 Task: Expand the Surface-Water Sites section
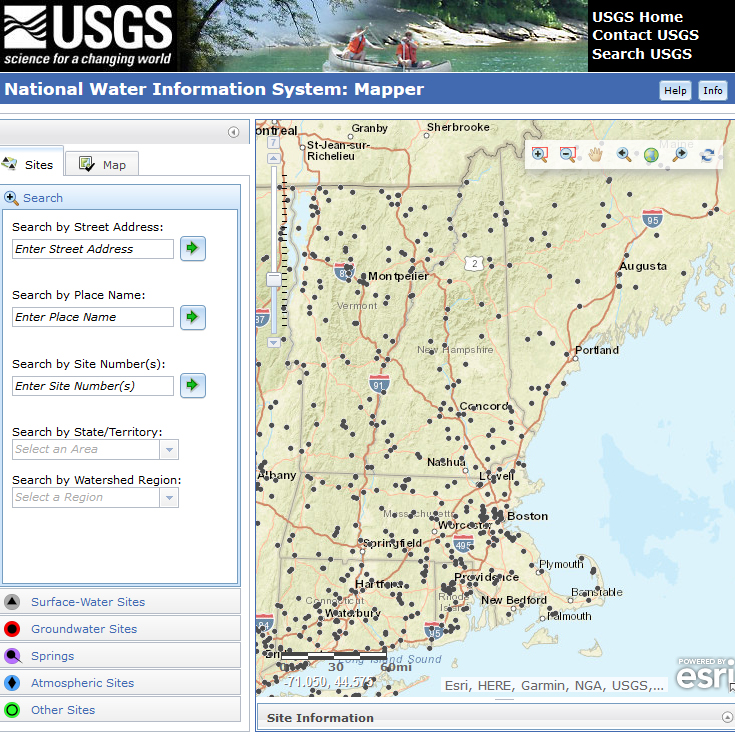pos(88,602)
